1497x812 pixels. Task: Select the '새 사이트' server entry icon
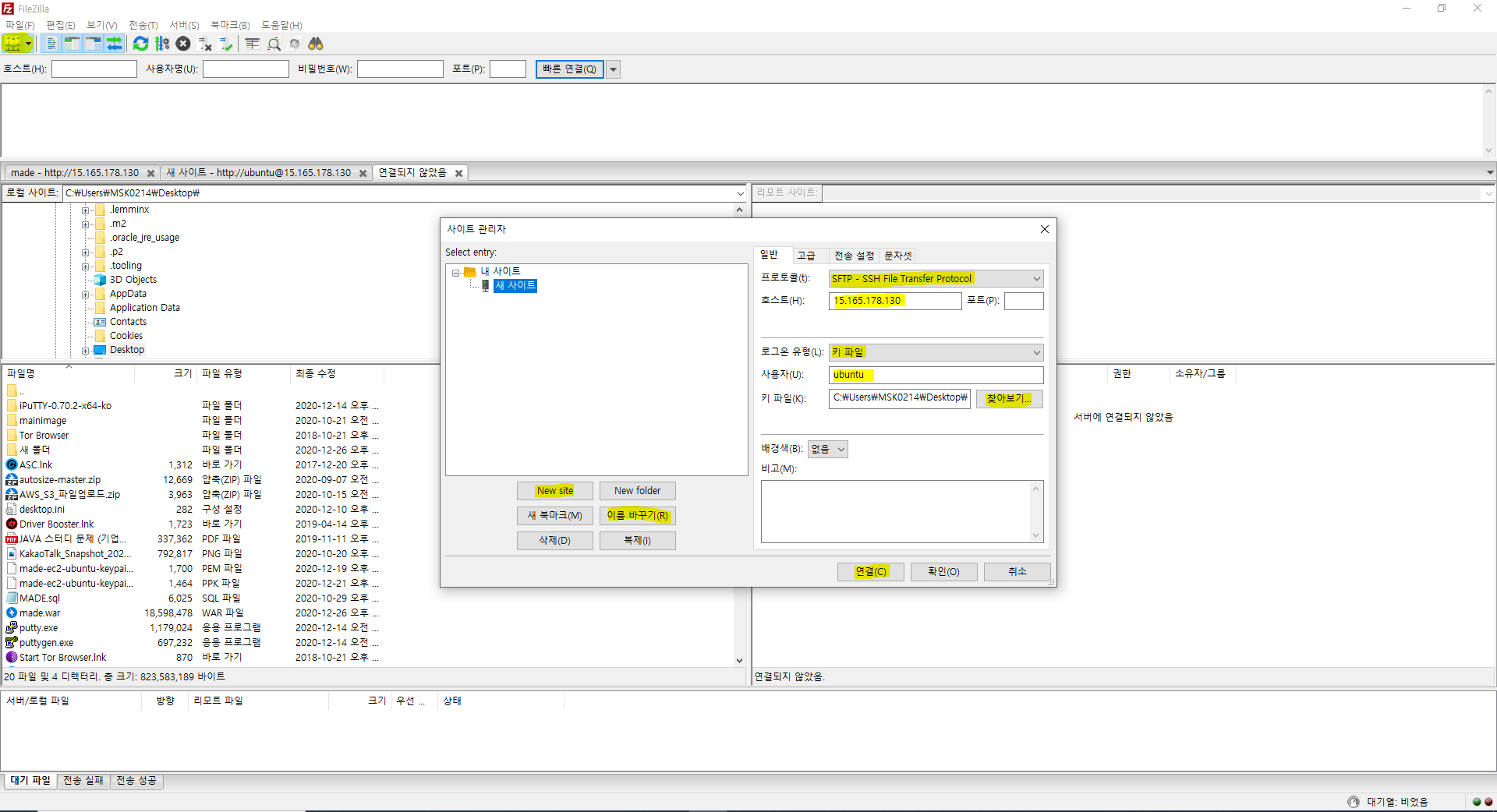pyautogui.click(x=486, y=286)
